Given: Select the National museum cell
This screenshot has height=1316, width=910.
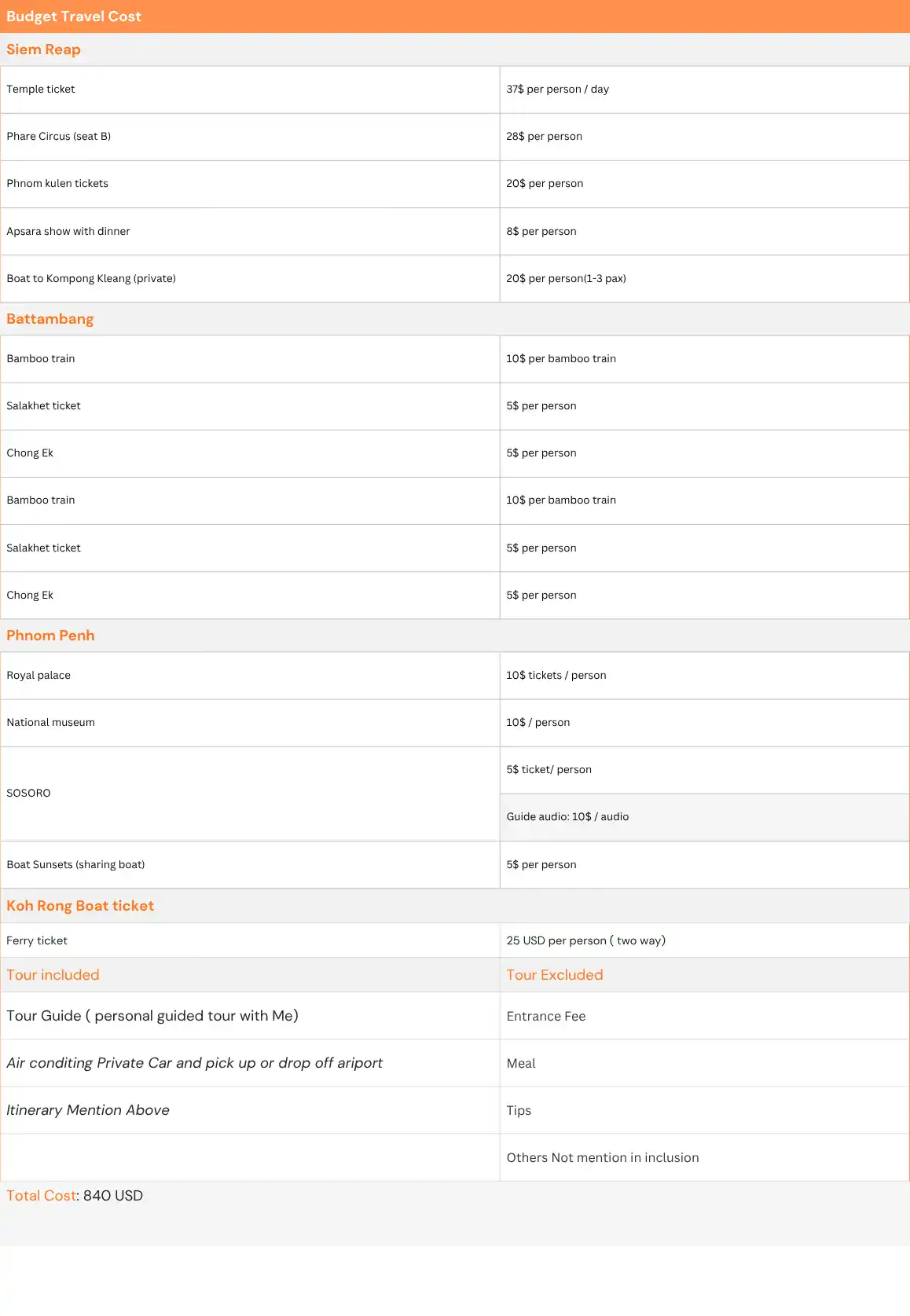Looking at the screenshot, I should [x=50, y=723].
